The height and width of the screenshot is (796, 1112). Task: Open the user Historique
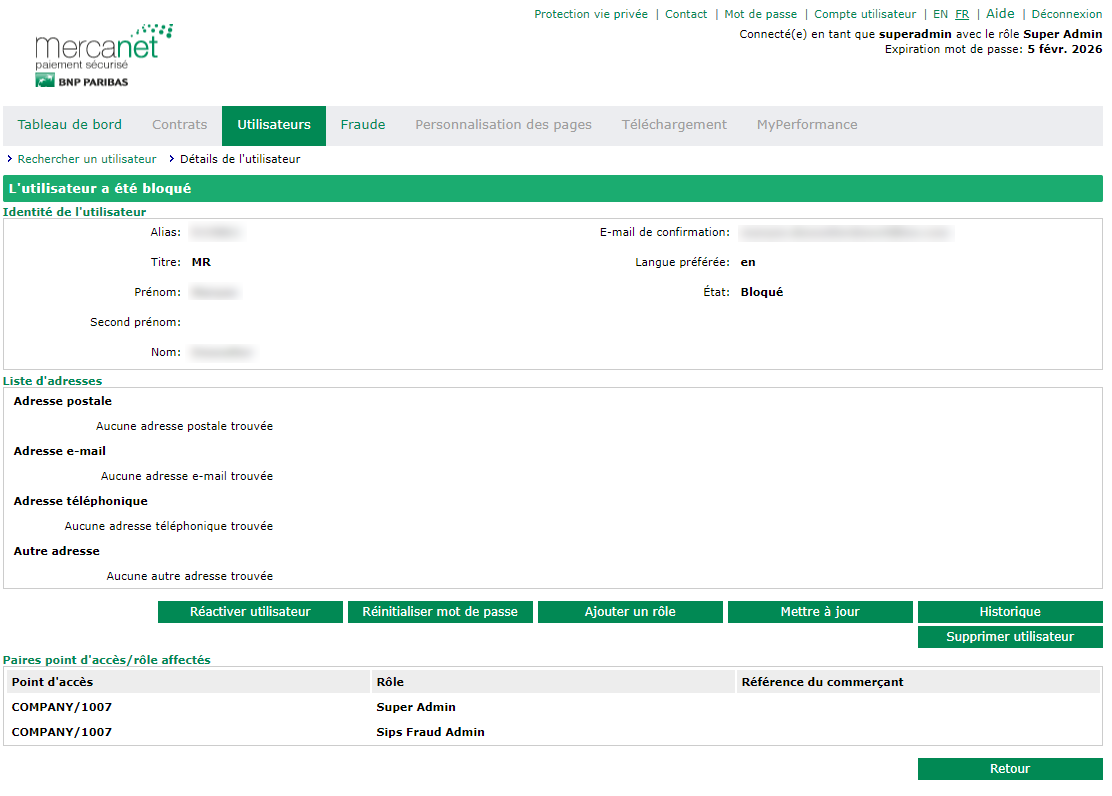tap(1010, 612)
